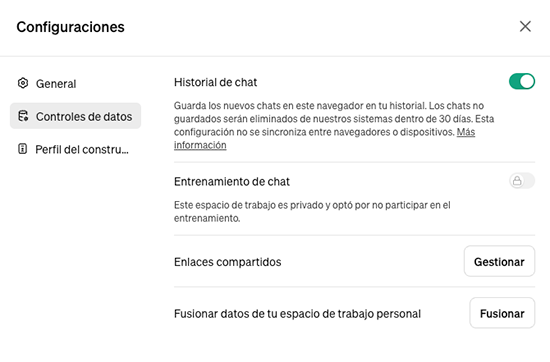Image resolution: width=550 pixels, height=362 pixels.
Task: Click the private workspace training description
Action: pos(312,212)
